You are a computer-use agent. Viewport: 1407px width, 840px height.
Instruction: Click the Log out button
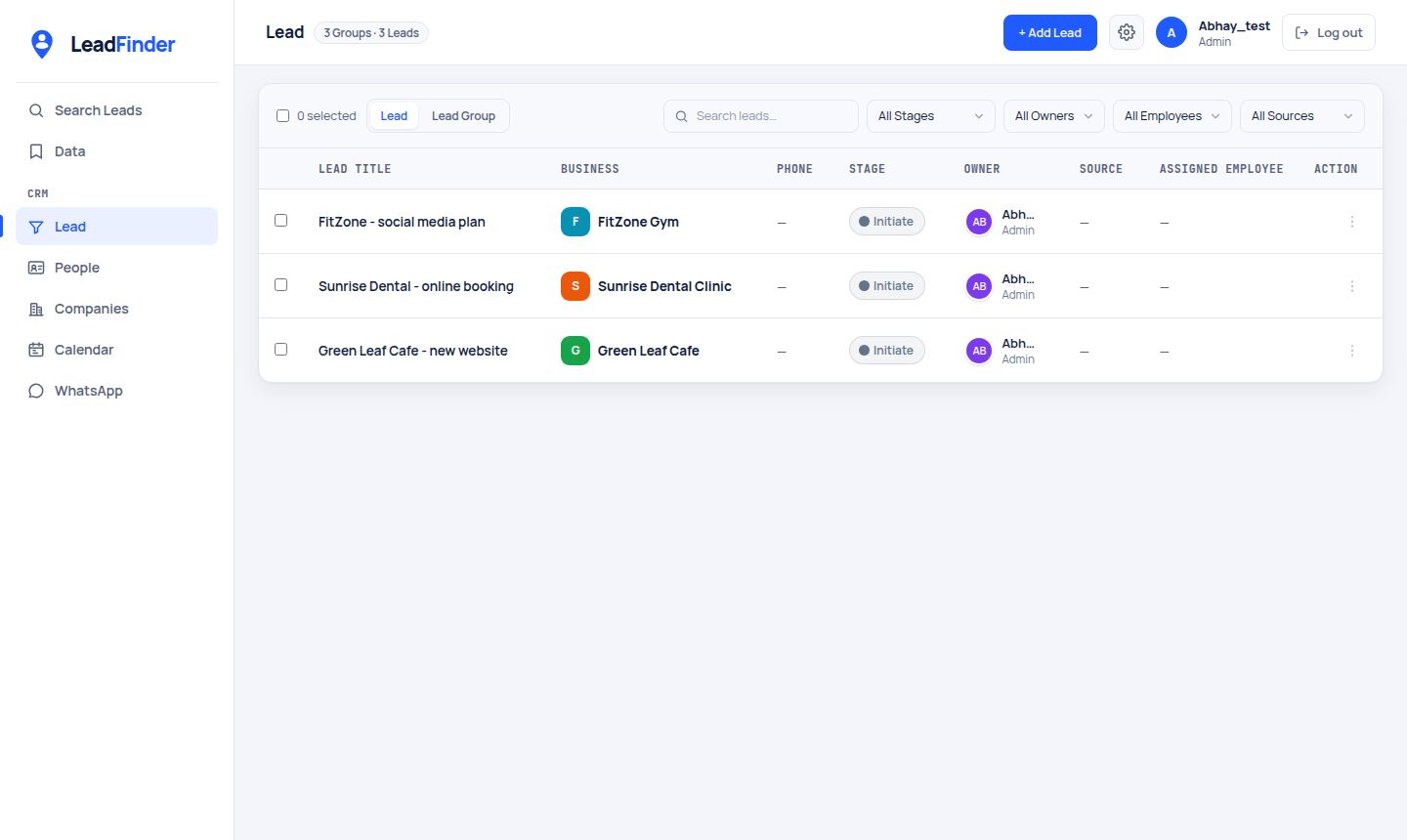tap(1329, 32)
